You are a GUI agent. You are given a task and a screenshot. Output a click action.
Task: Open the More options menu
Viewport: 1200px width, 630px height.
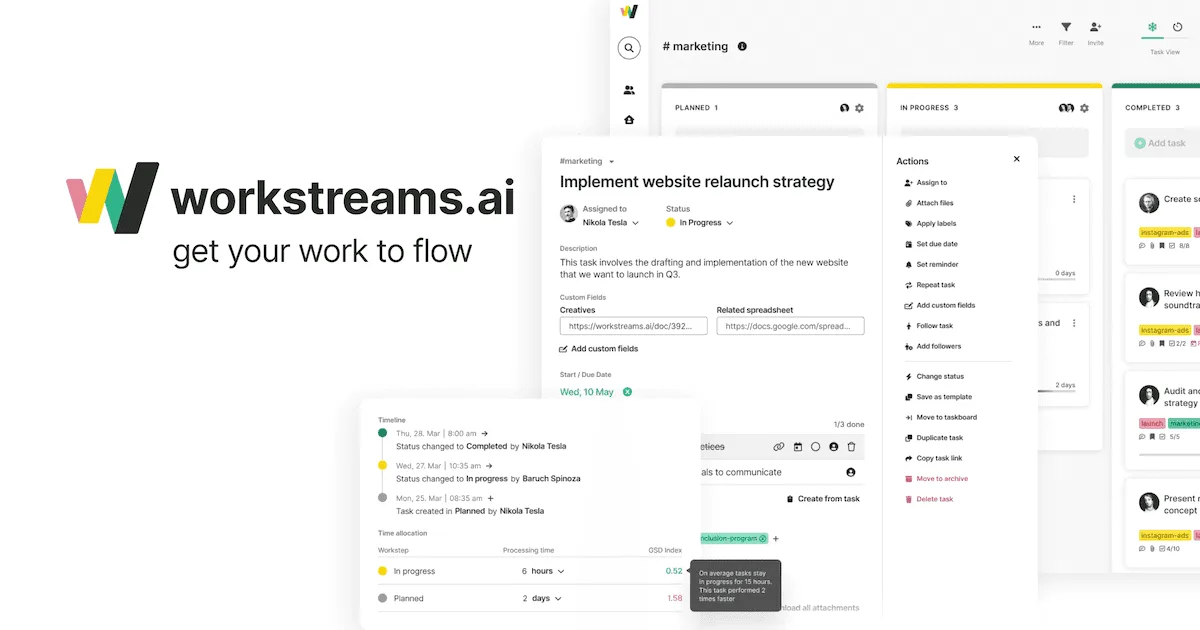click(x=1036, y=30)
